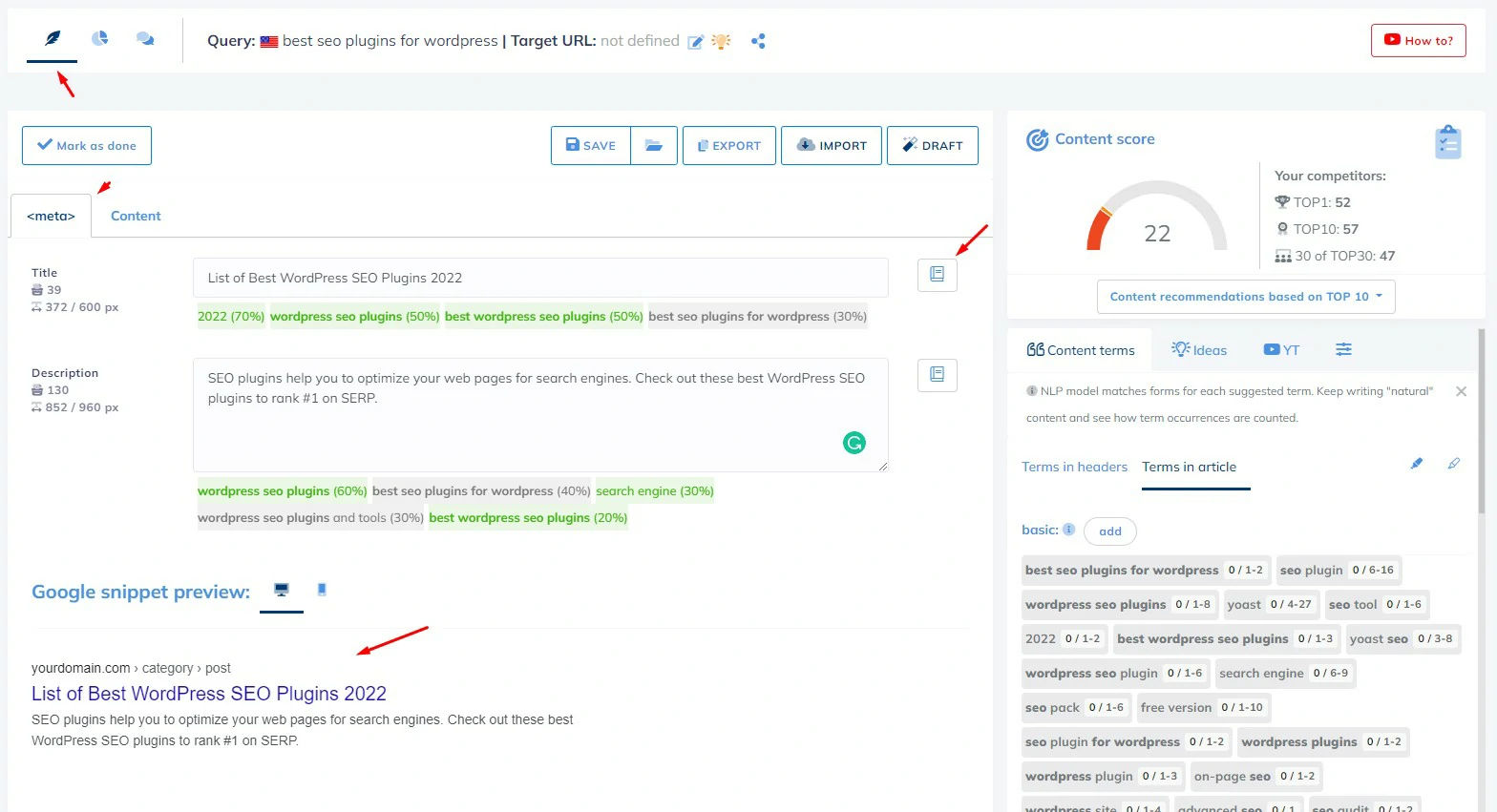
Task: Click the 'on-page seo' term chip
Action: tap(1255, 776)
